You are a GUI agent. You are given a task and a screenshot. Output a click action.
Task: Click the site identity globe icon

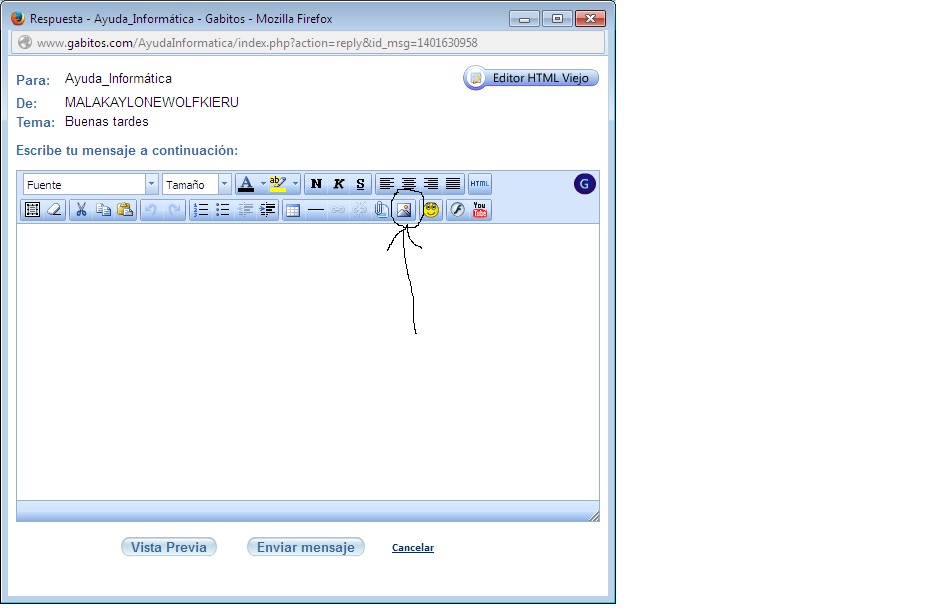[x=25, y=43]
